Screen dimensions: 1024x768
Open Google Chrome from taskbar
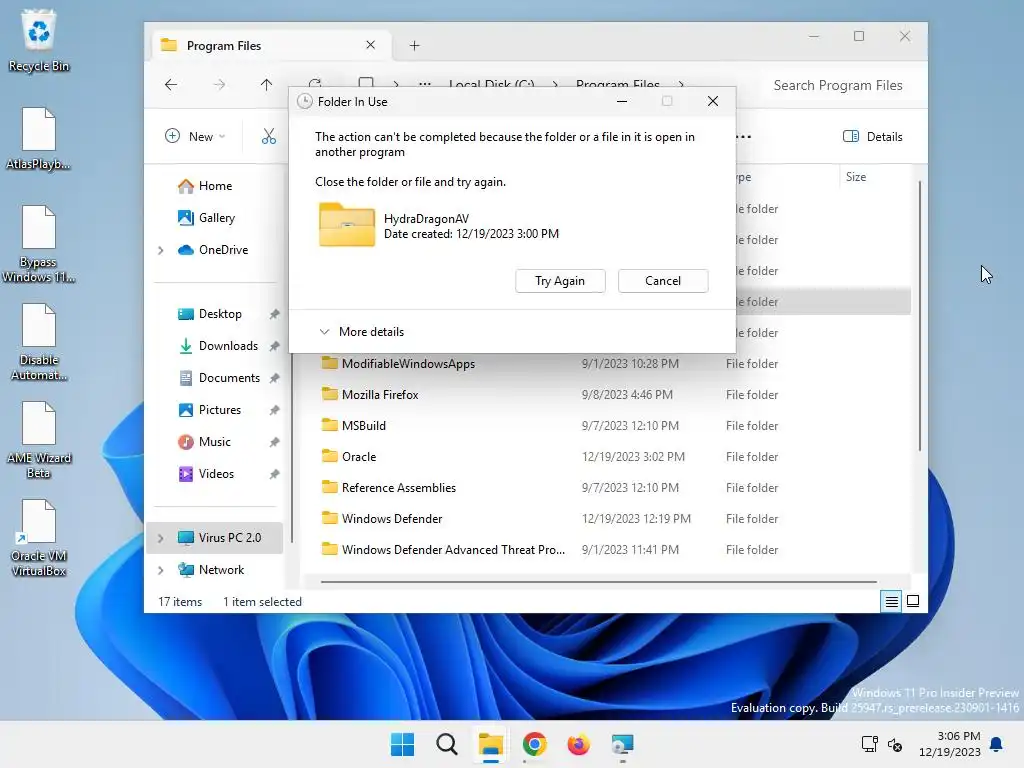(x=534, y=744)
